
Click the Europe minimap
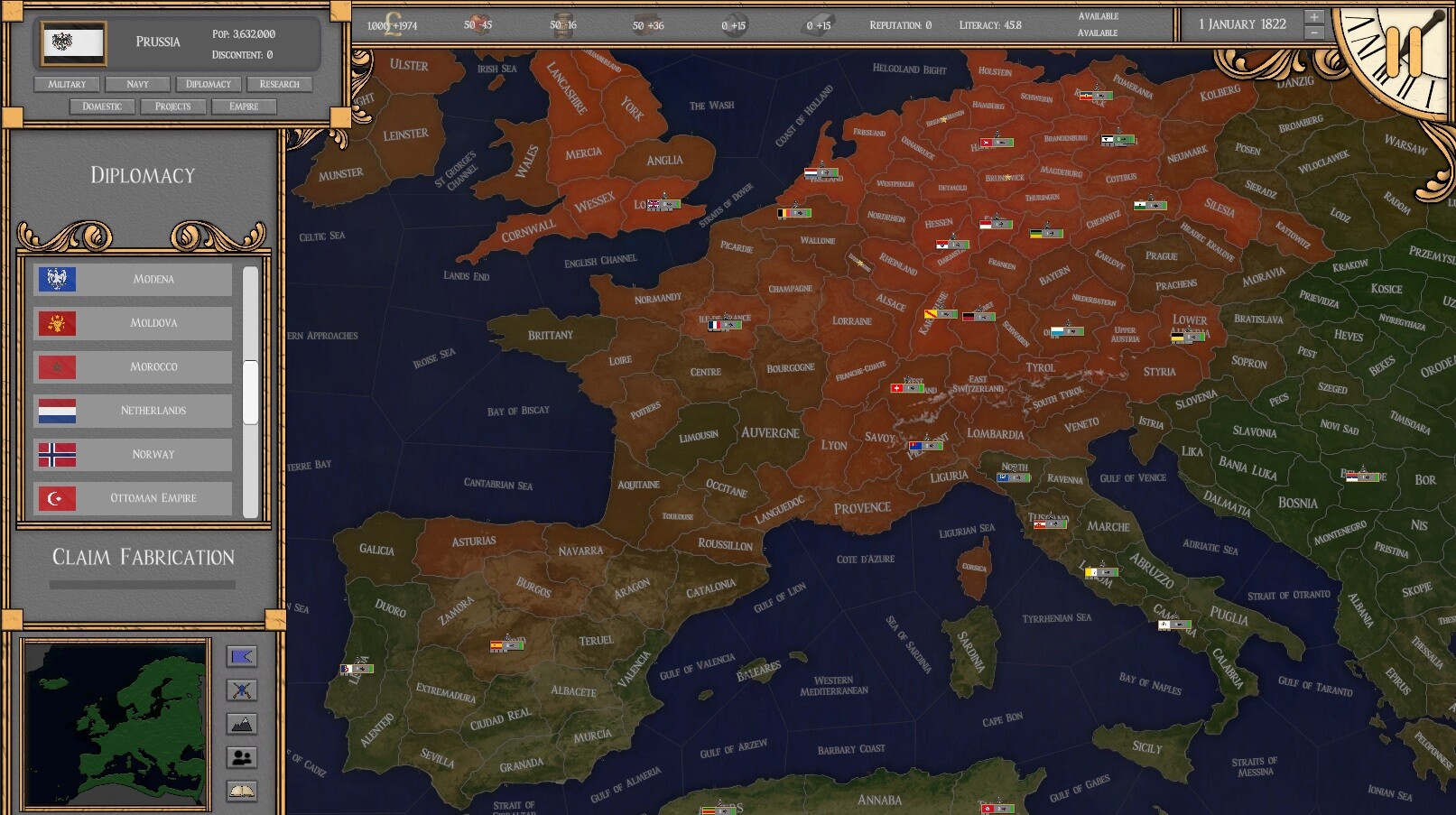116,723
